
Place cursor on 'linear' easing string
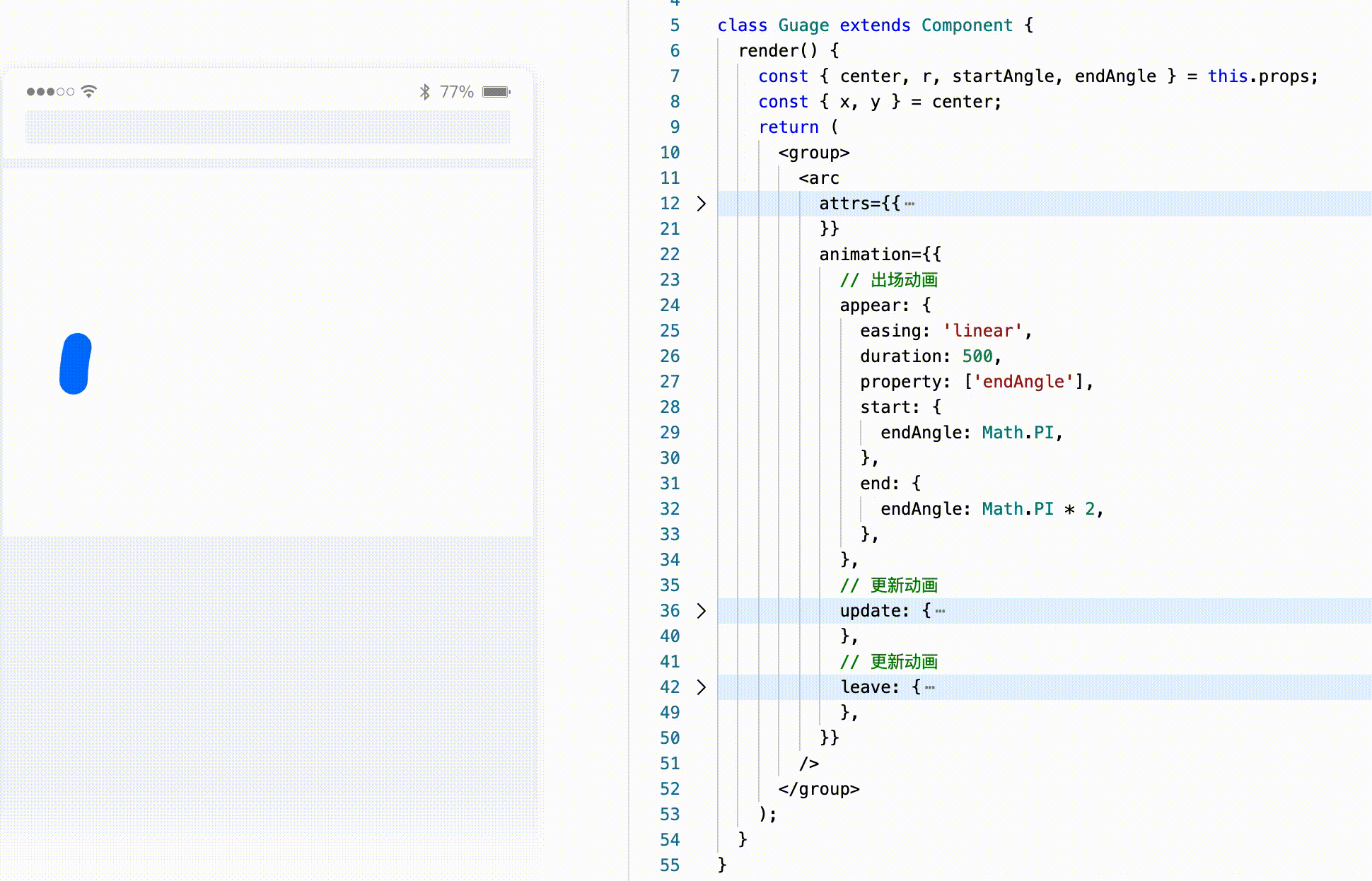coord(983,331)
